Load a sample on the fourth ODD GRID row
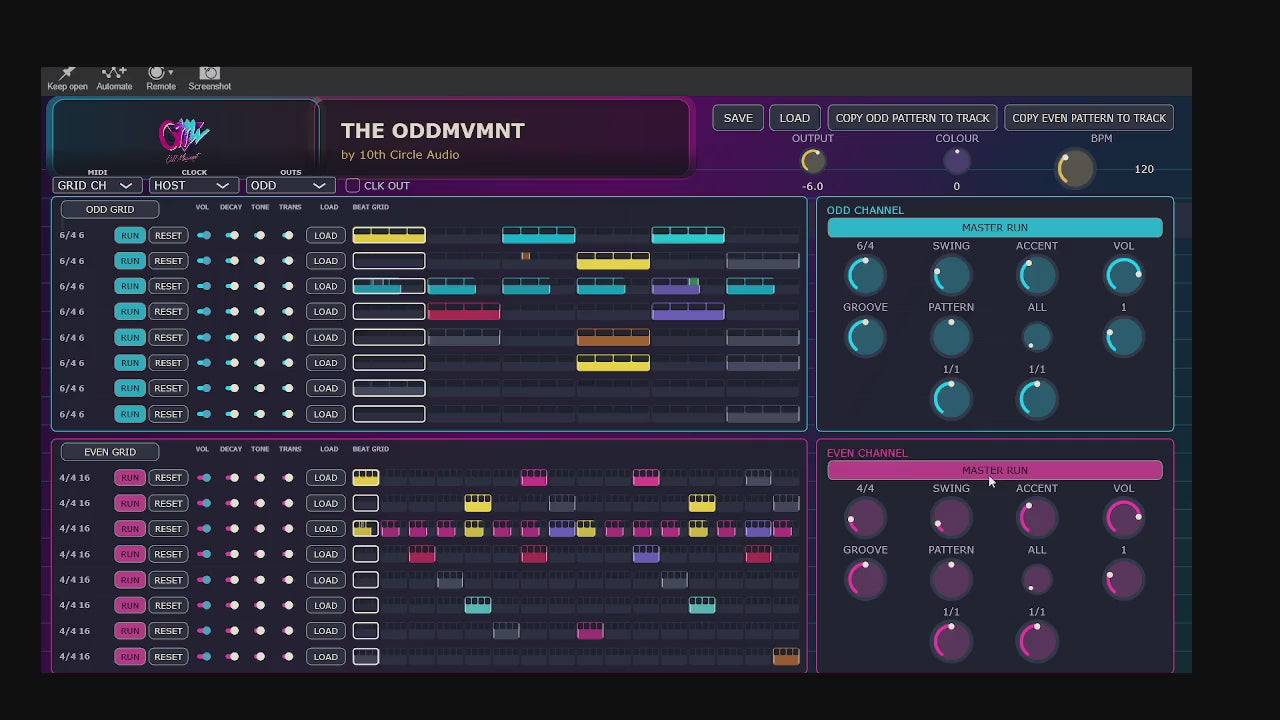The width and height of the screenshot is (1280, 720). tap(326, 312)
